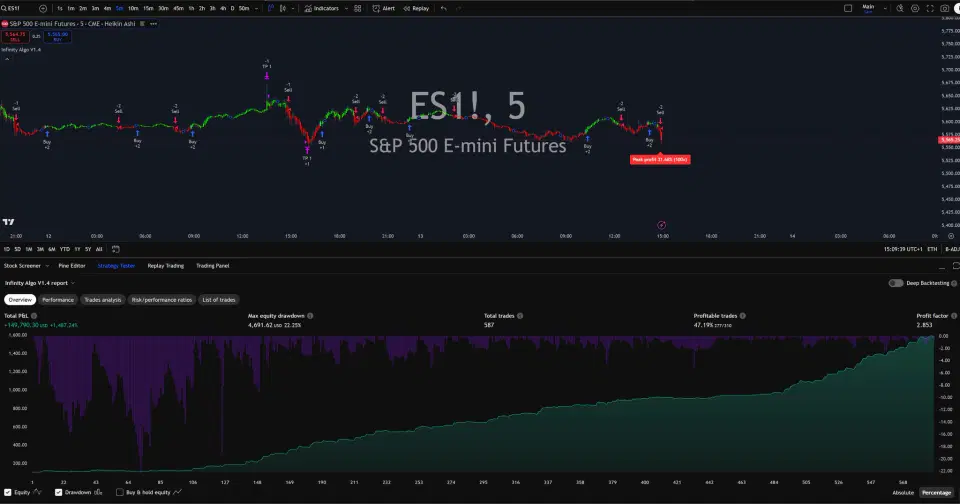This screenshot has width=960, height=504.
Task: Toggle the Equity checkbox
Action: pyautogui.click(x=8, y=492)
